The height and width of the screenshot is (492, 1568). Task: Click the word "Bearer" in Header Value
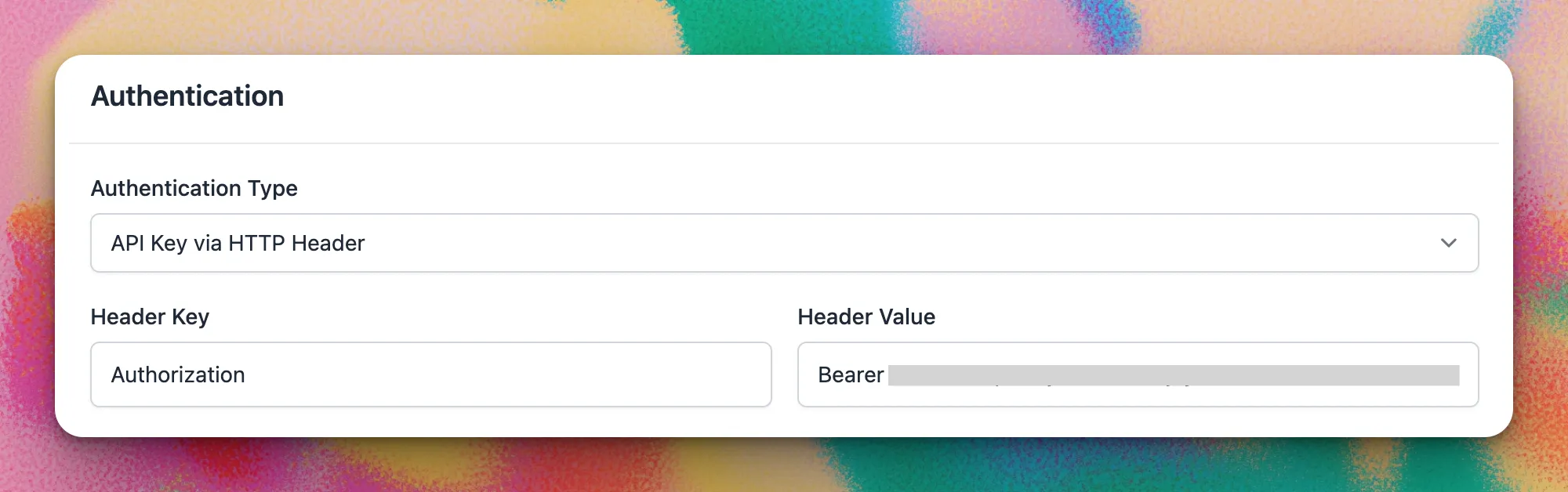coord(851,374)
